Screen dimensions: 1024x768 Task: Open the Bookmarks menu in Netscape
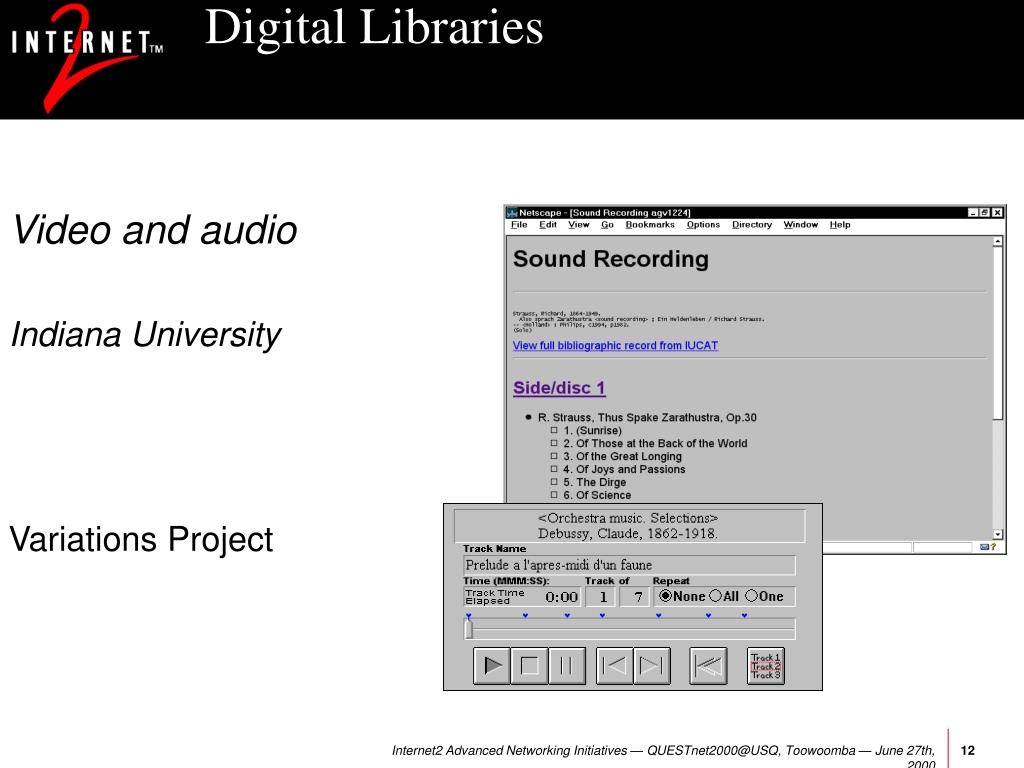pyautogui.click(x=650, y=225)
